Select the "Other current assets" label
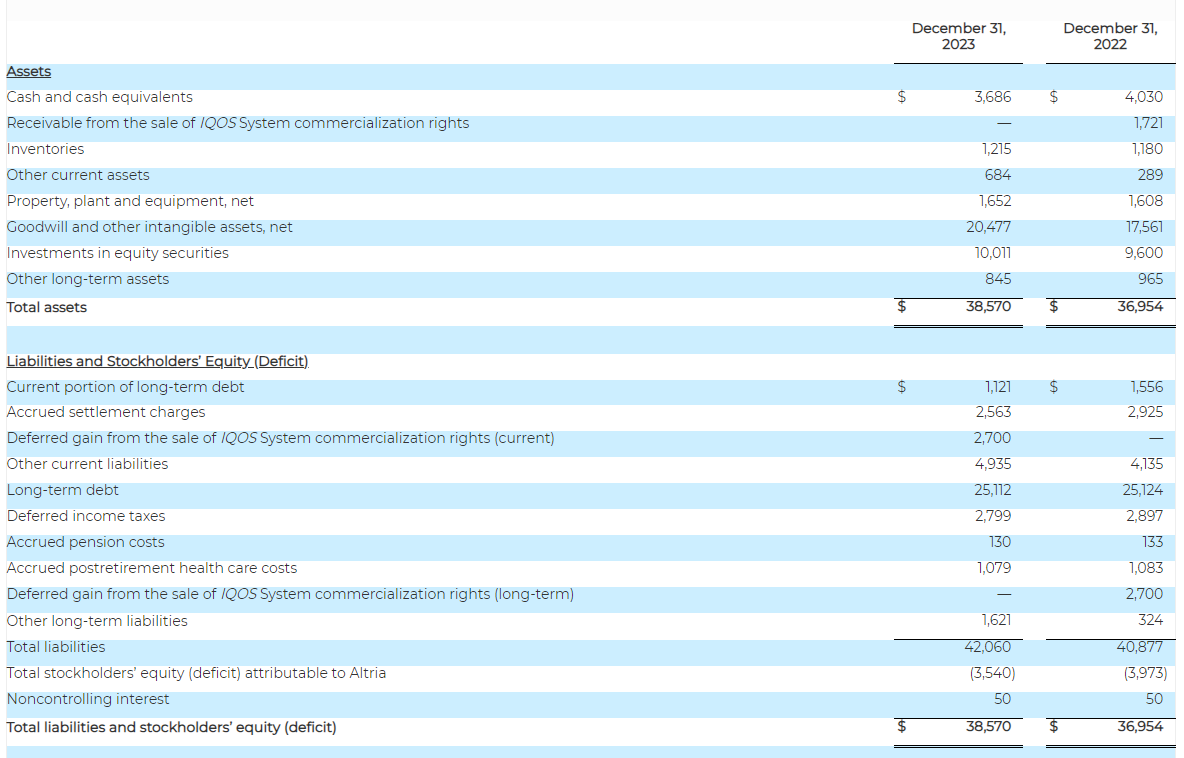Image resolution: width=1184 pixels, height=758 pixels. [78, 175]
